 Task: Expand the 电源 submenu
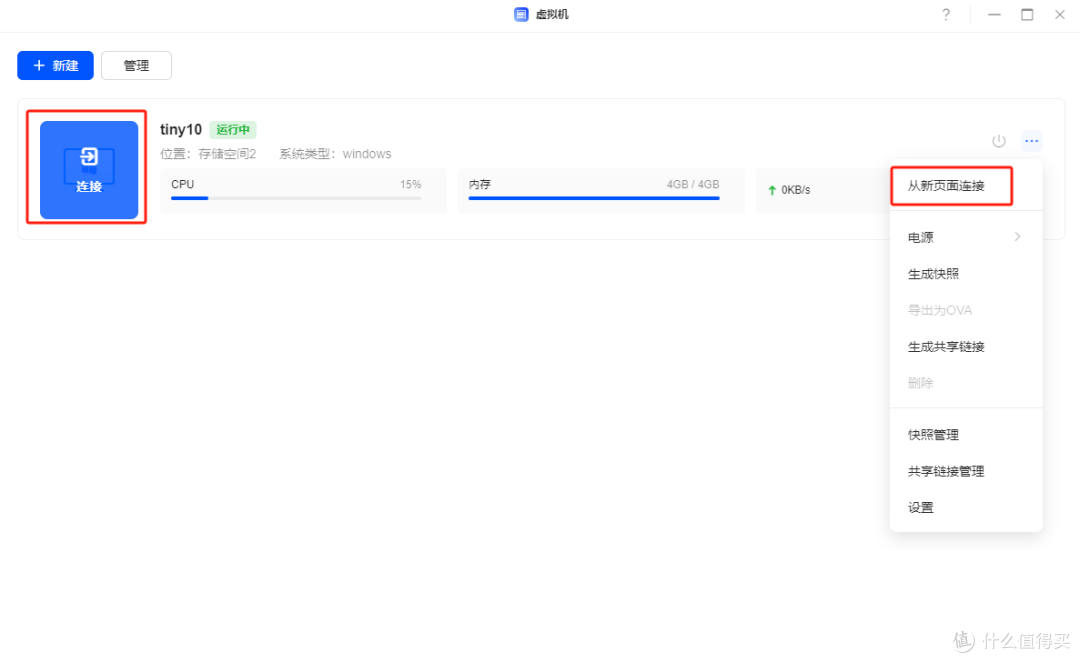click(x=966, y=238)
